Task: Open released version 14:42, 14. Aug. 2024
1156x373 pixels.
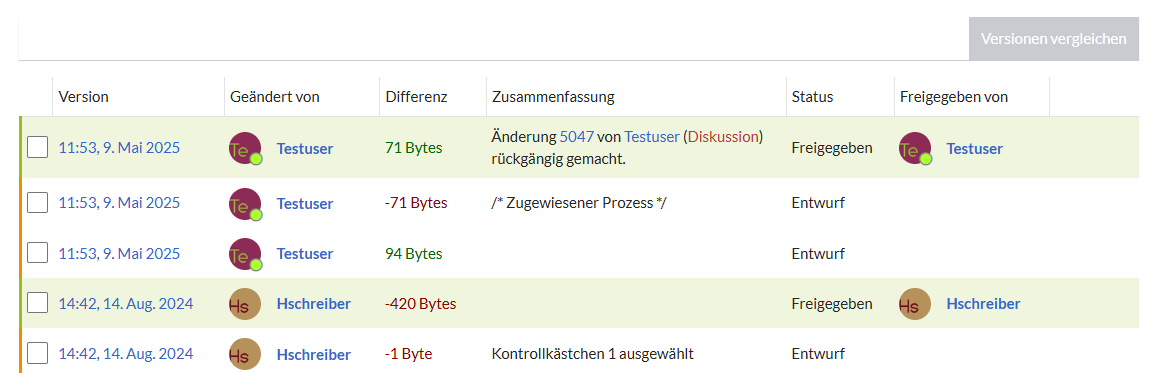Action: pos(126,303)
